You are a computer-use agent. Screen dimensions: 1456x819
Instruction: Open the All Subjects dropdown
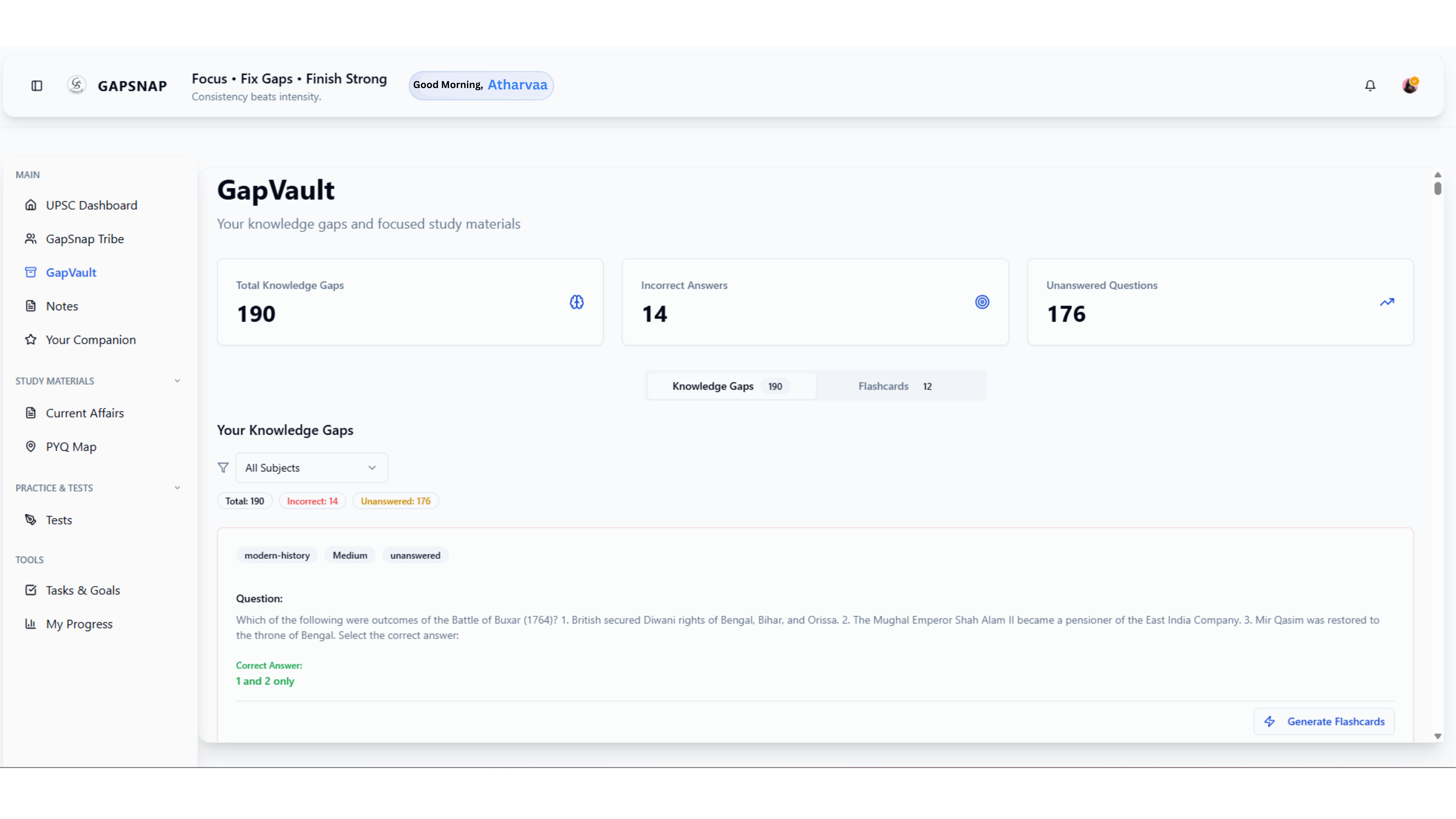pyautogui.click(x=311, y=468)
